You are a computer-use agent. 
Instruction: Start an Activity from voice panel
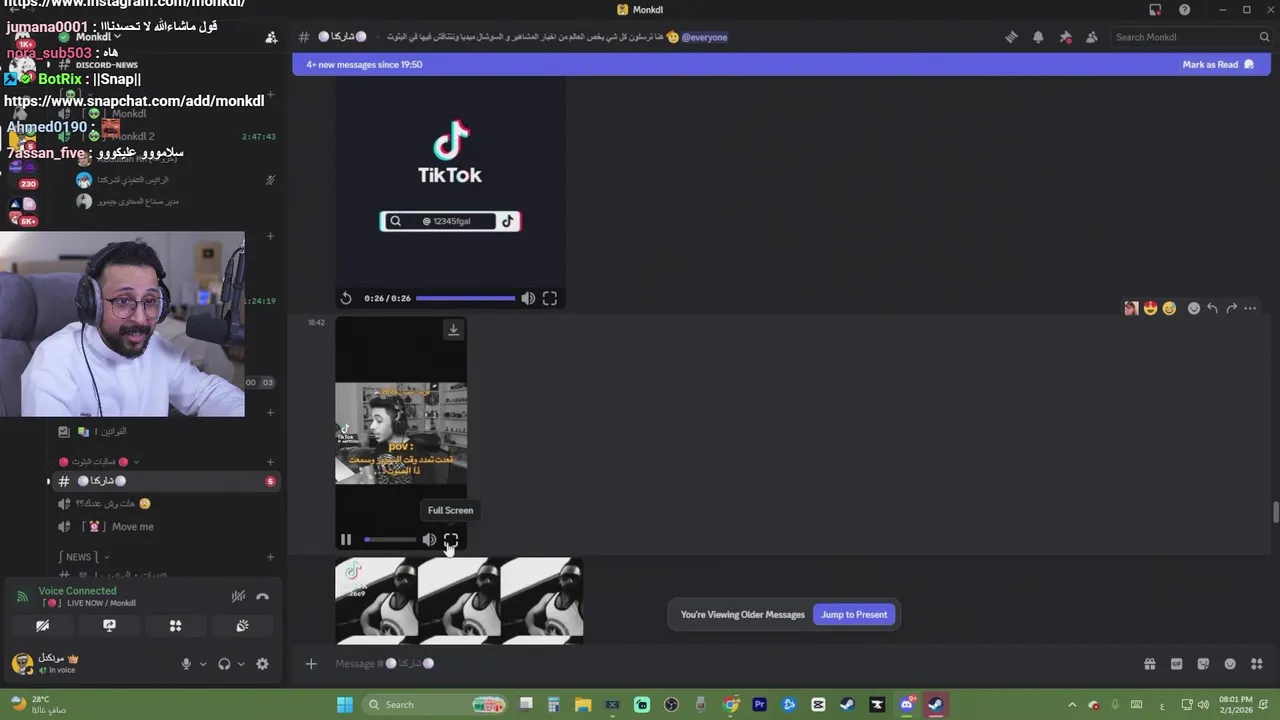tap(175, 626)
